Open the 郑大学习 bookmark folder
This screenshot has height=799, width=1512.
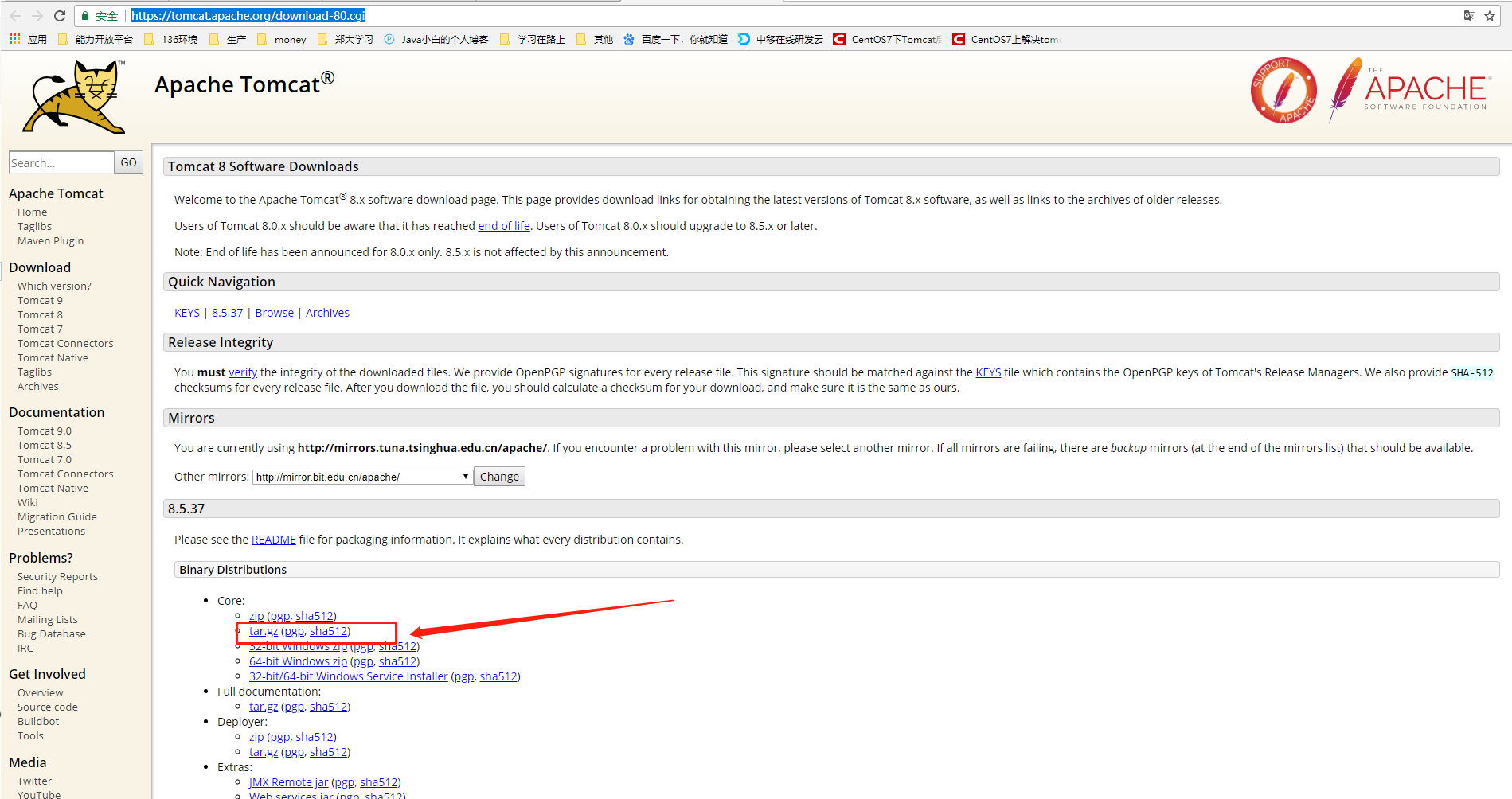(x=345, y=39)
